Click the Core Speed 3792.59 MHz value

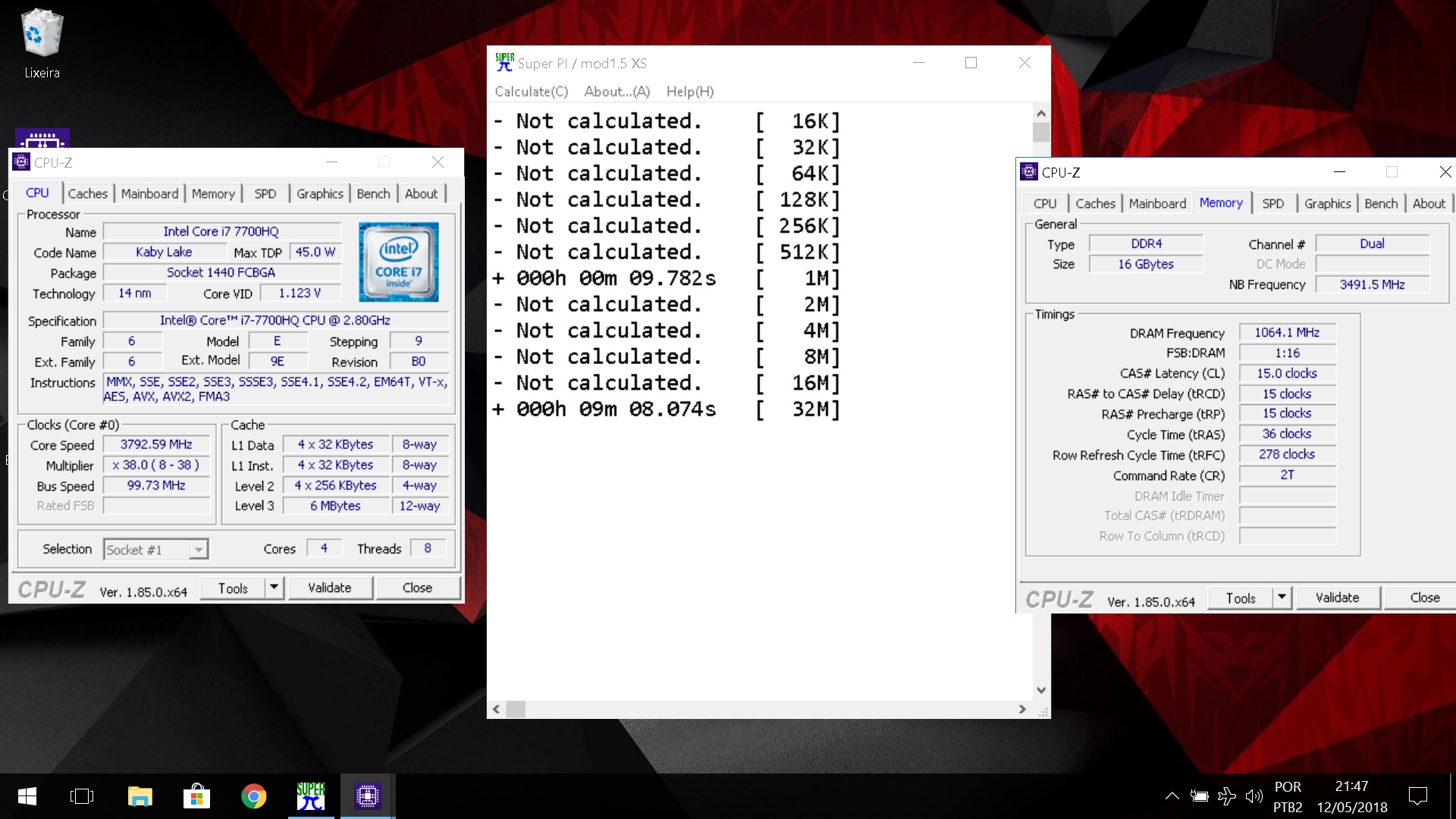[156, 444]
